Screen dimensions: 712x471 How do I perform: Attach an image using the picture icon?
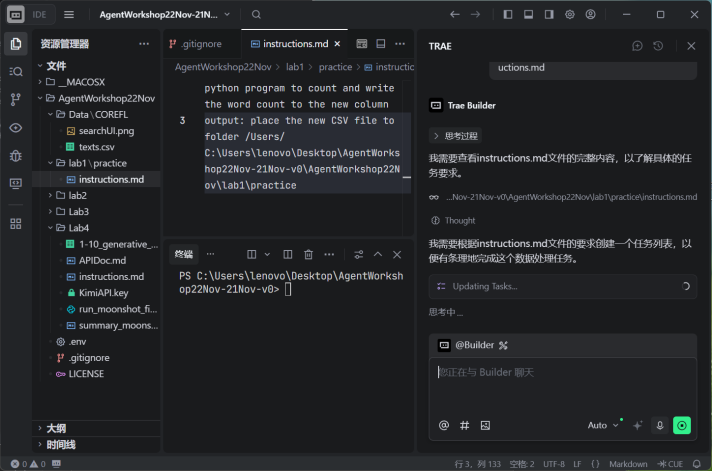[485, 425]
